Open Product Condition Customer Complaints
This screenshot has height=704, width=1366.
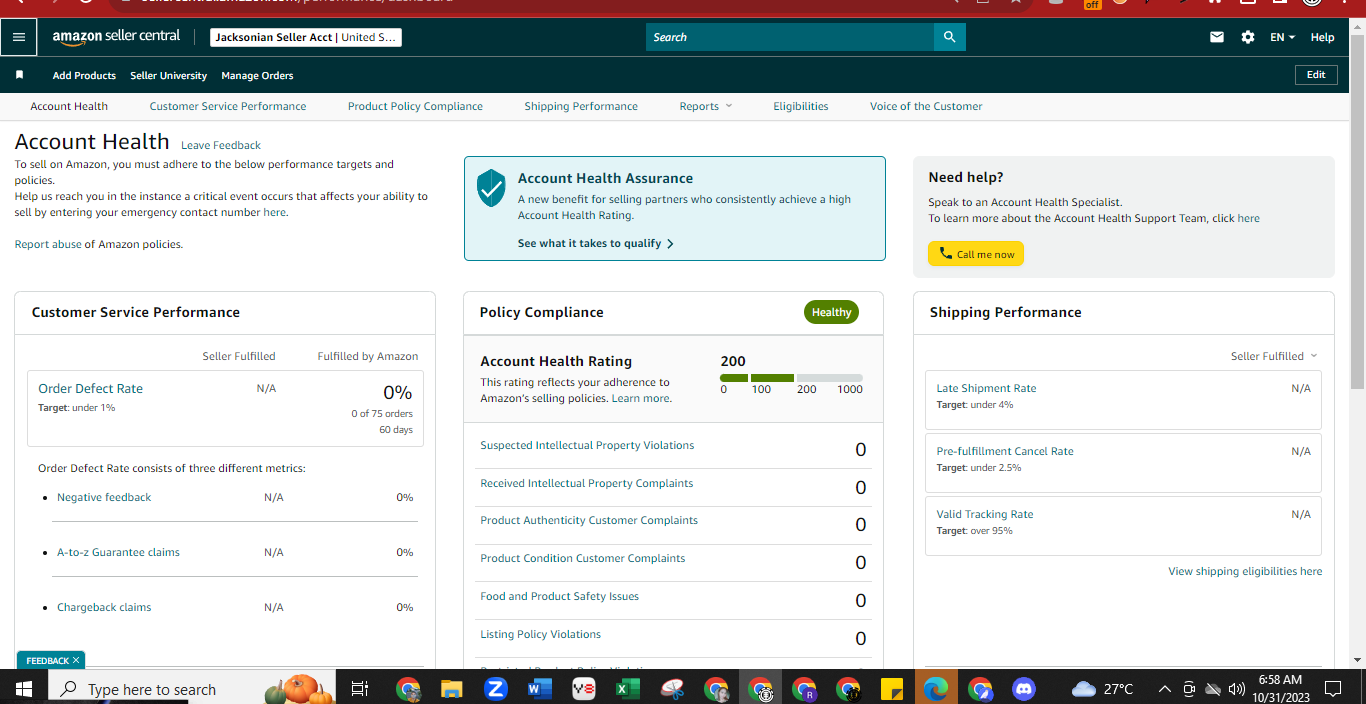coord(583,558)
